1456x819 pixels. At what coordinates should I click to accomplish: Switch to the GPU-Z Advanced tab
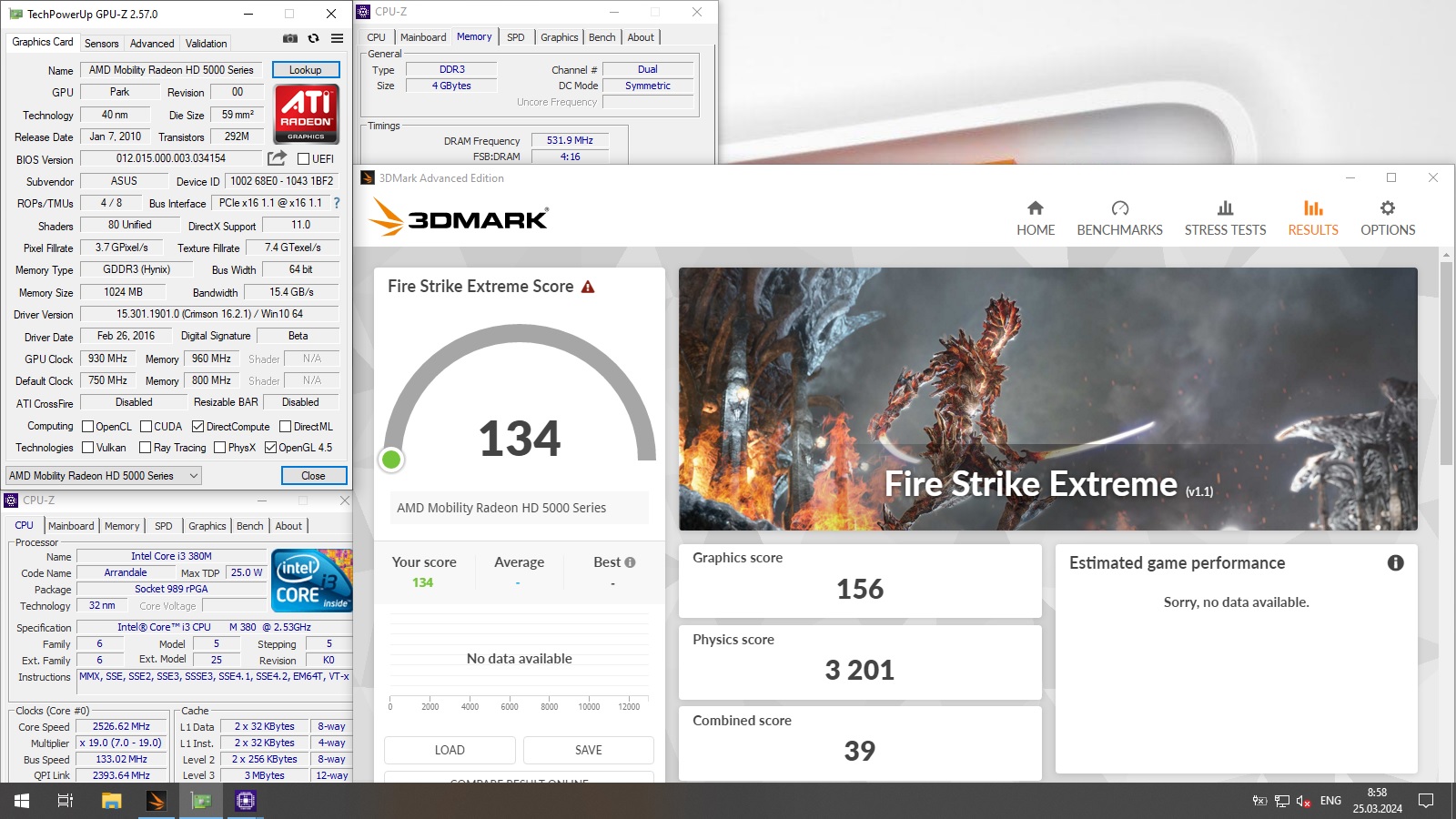[152, 44]
